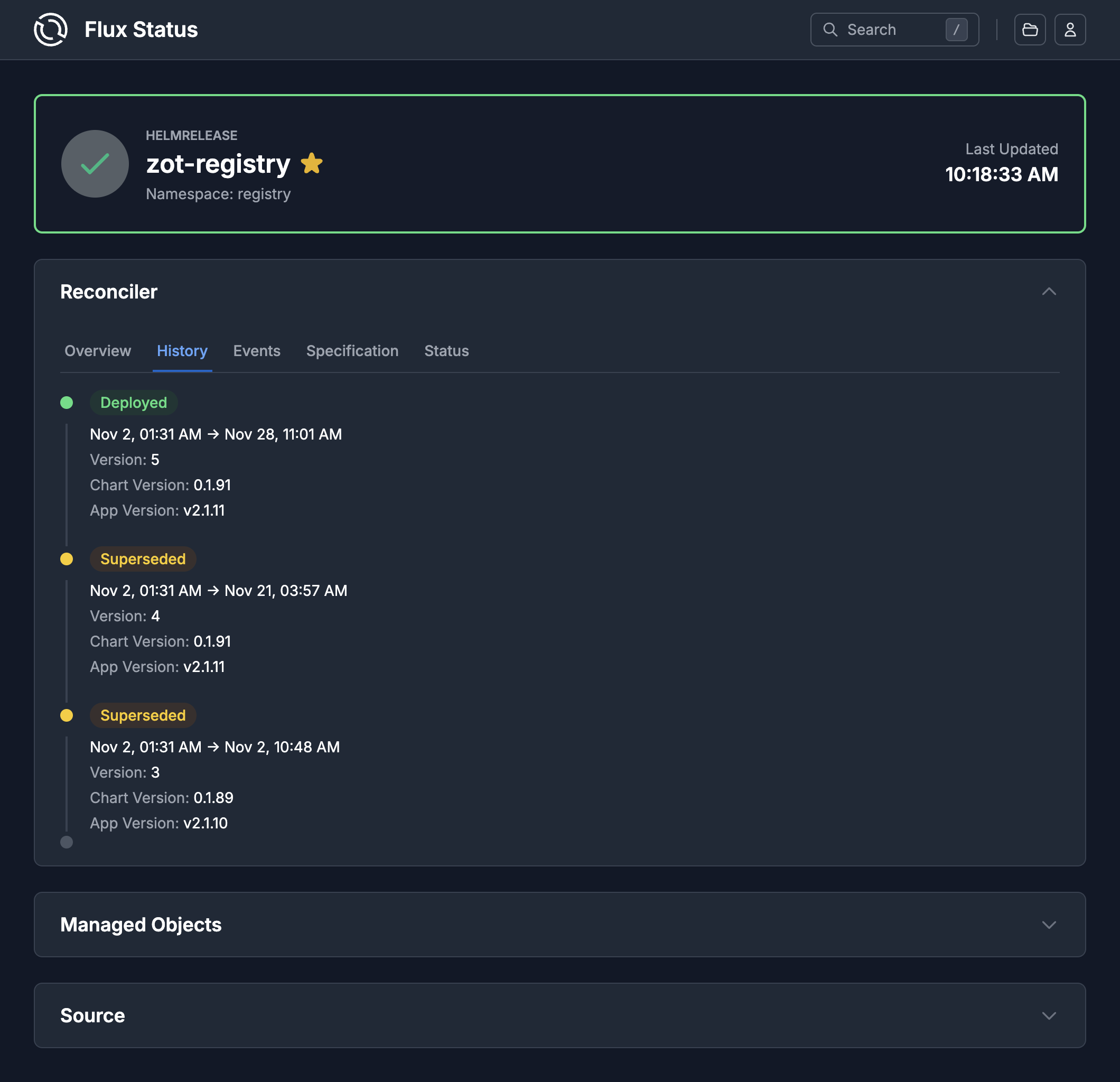The height and width of the screenshot is (1082, 1120).
Task: Collapse the Reconciler panel
Action: pos(1049,292)
